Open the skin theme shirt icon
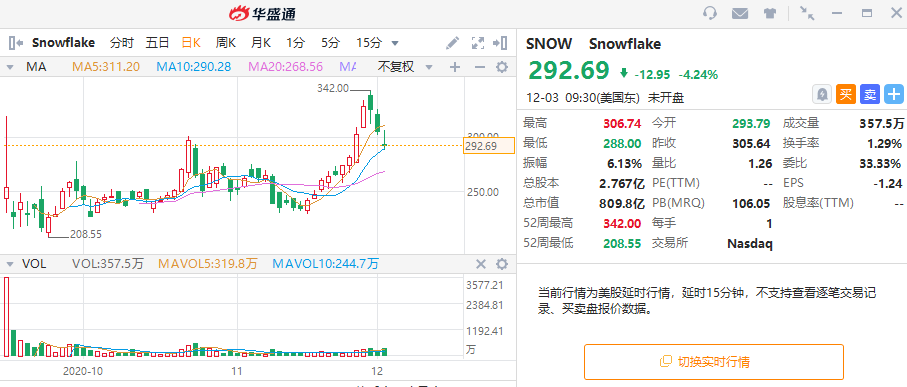The width and height of the screenshot is (907, 387). pos(770,13)
